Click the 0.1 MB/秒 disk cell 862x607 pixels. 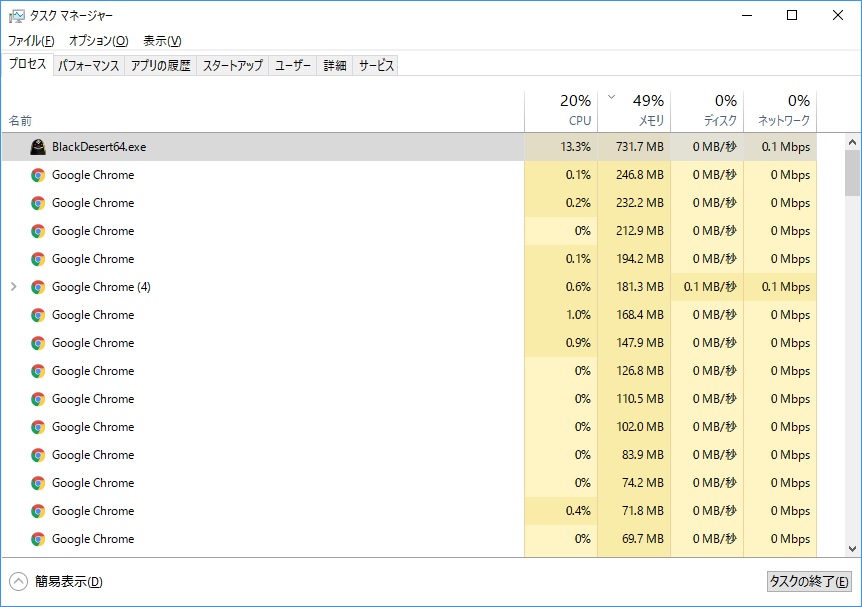[x=707, y=287]
